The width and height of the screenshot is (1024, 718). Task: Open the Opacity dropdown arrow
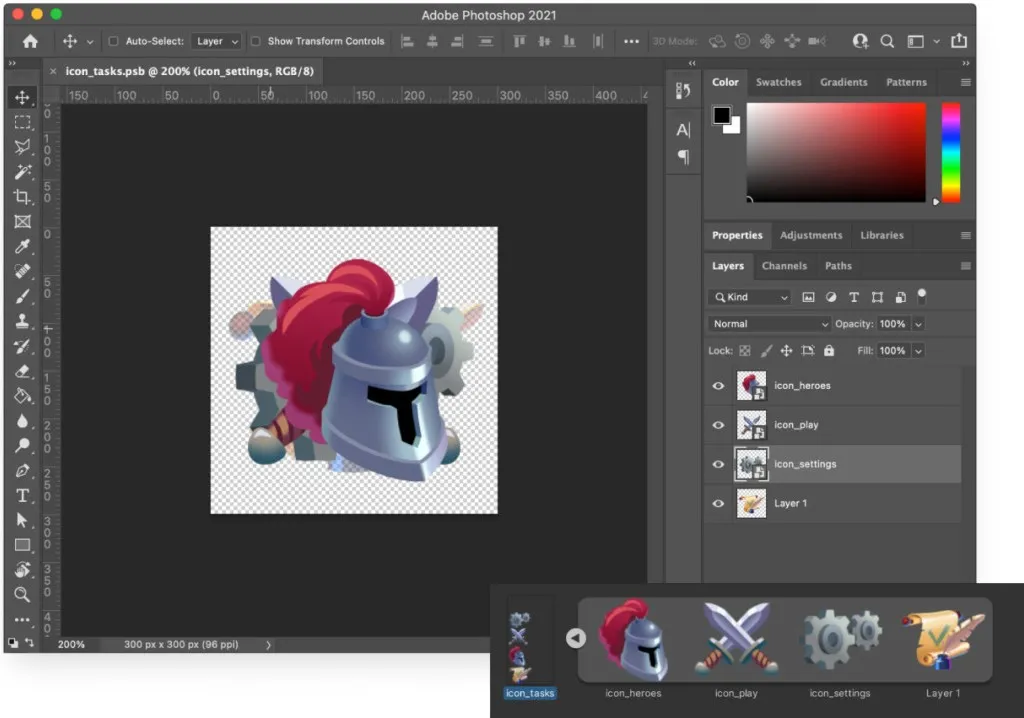pos(918,324)
